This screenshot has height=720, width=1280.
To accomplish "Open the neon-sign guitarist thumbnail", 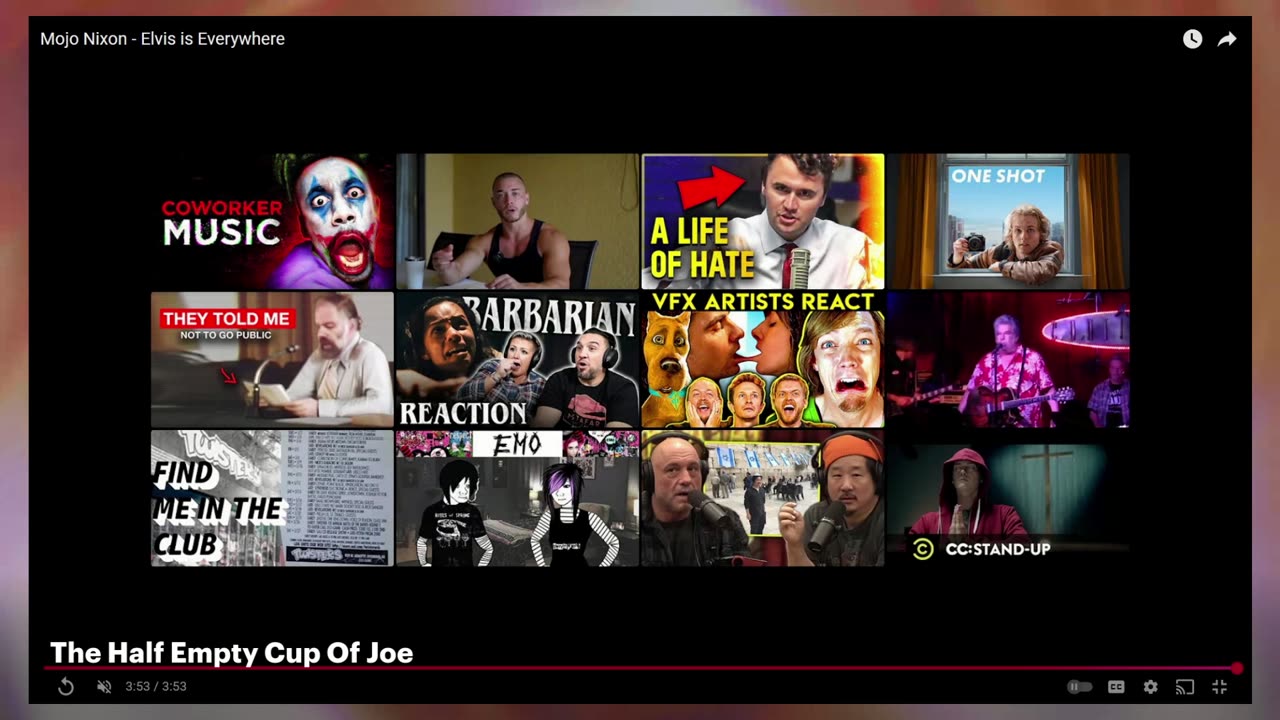I will (1008, 360).
